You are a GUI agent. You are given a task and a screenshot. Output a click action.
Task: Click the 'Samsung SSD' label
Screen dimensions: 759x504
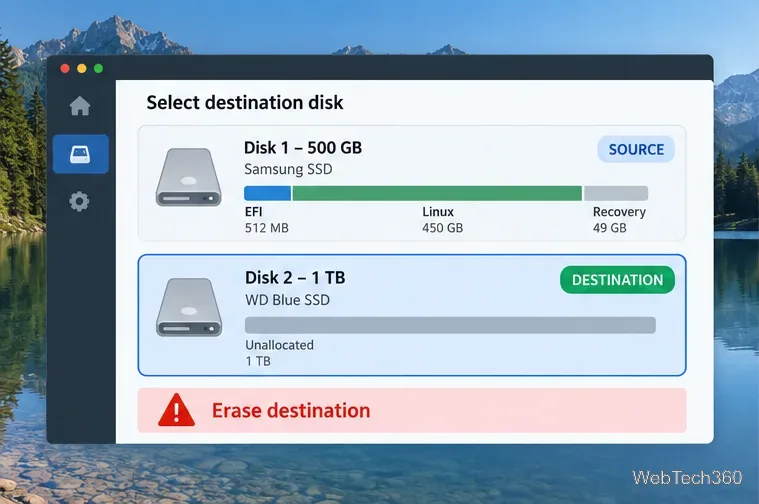click(288, 169)
